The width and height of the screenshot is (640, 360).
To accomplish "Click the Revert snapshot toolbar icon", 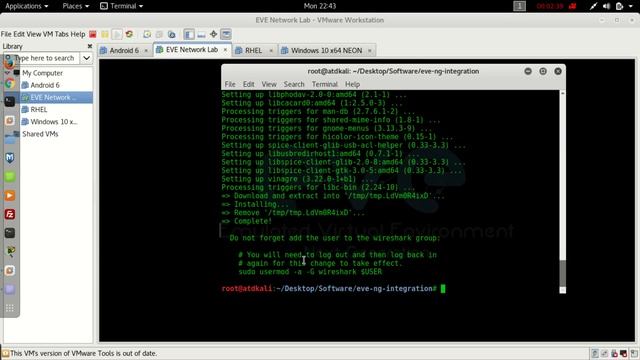I will [159, 34].
